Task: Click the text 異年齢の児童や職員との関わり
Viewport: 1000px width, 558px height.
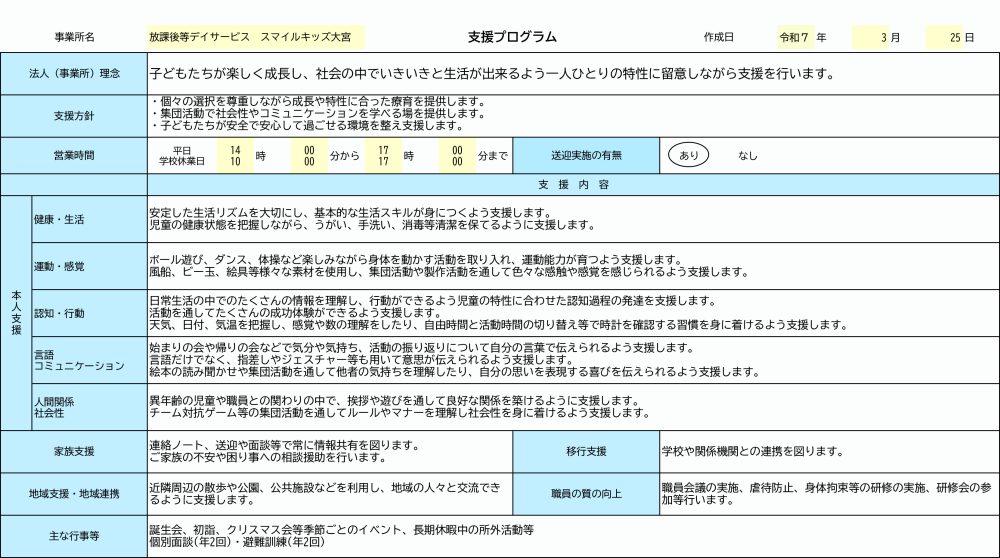Action: [x=394, y=401]
